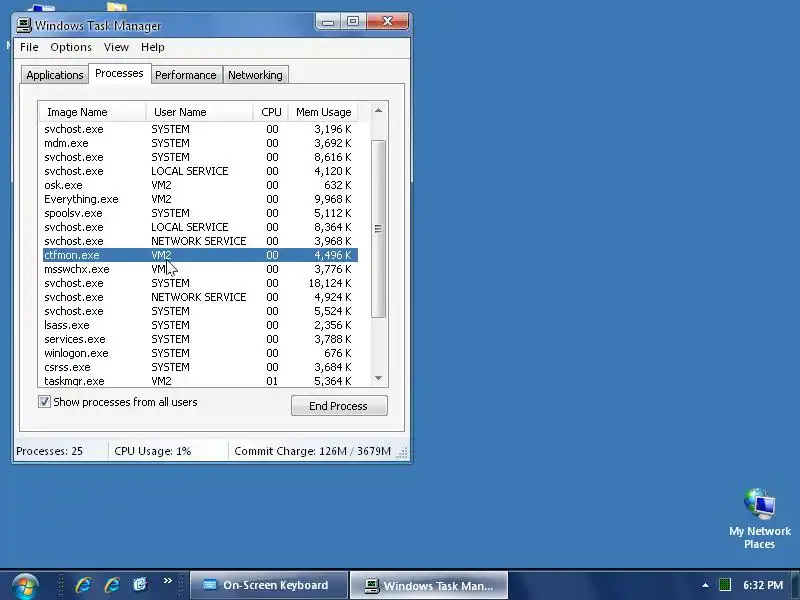Open My Network Places desktop icon
This screenshot has width=800, height=600.
pos(760,518)
